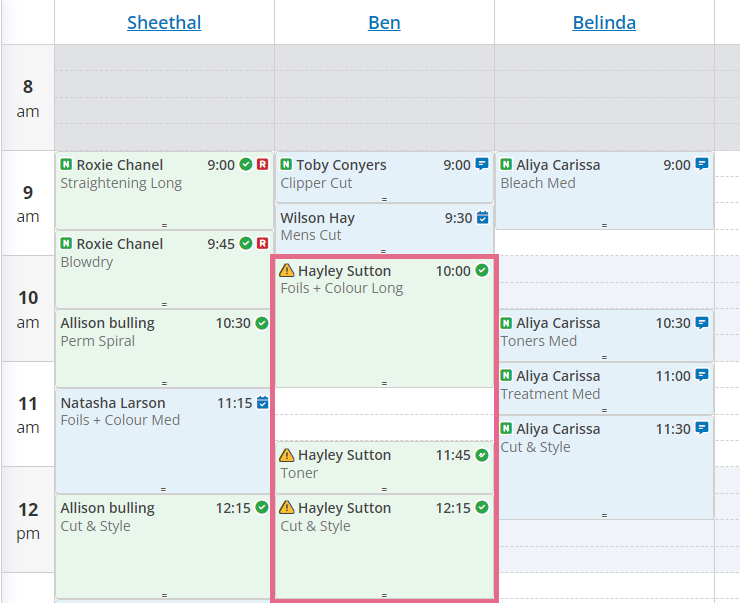Grab resize handle under Aliya Carissa Bleach Med
This screenshot has height=603, width=740.
604,226
